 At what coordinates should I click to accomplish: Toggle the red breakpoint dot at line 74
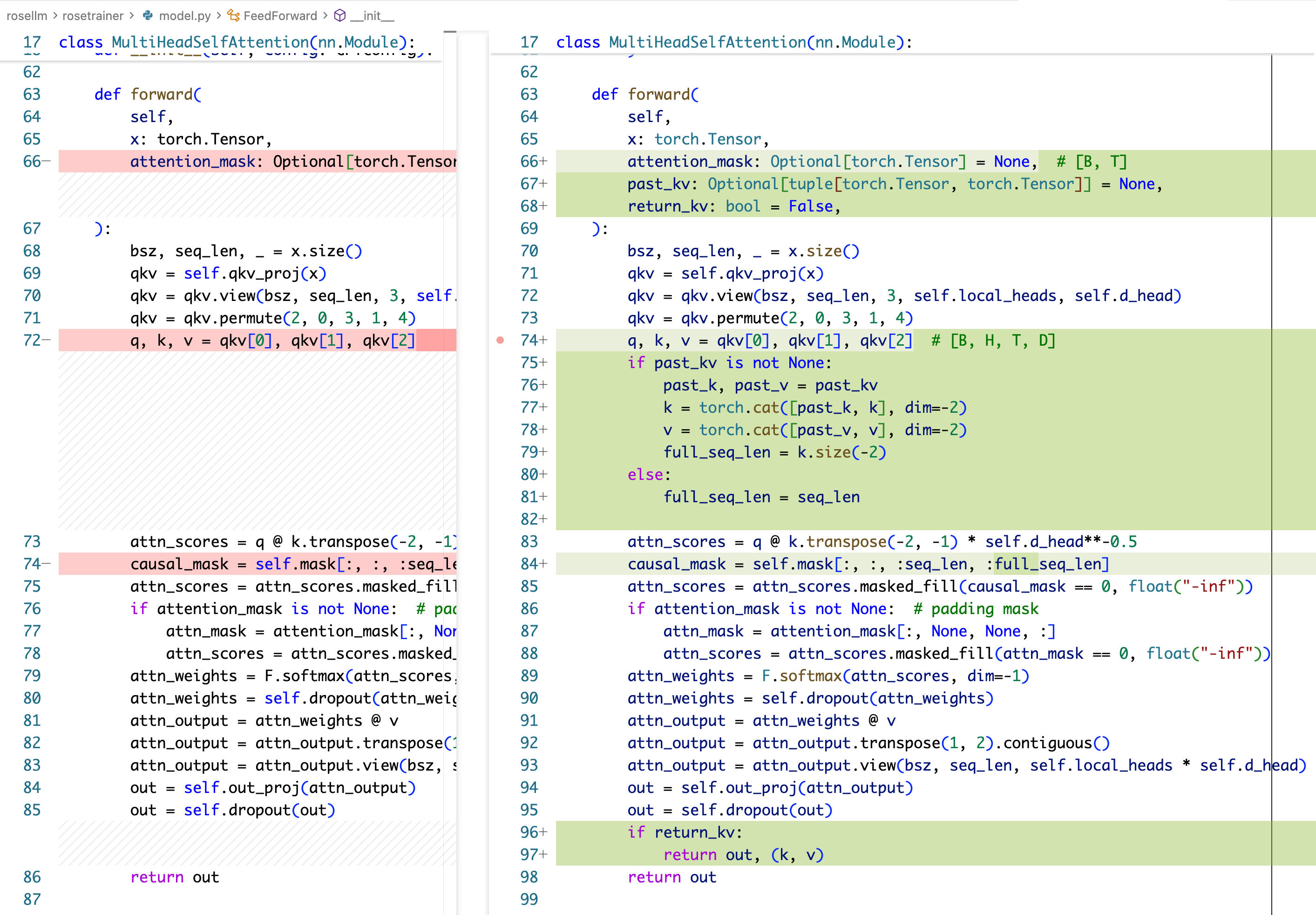(500, 341)
